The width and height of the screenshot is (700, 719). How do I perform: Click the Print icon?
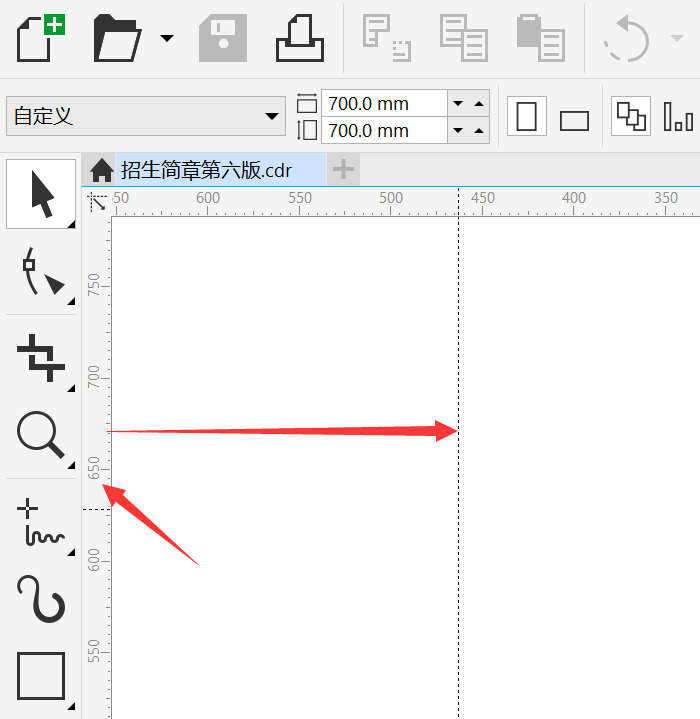(x=300, y=38)
